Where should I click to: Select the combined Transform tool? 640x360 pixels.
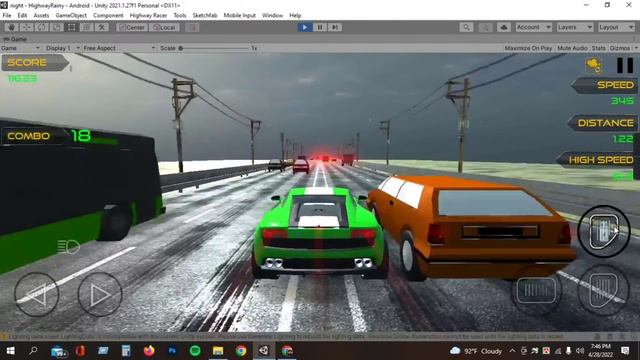(x=87, y=27)
